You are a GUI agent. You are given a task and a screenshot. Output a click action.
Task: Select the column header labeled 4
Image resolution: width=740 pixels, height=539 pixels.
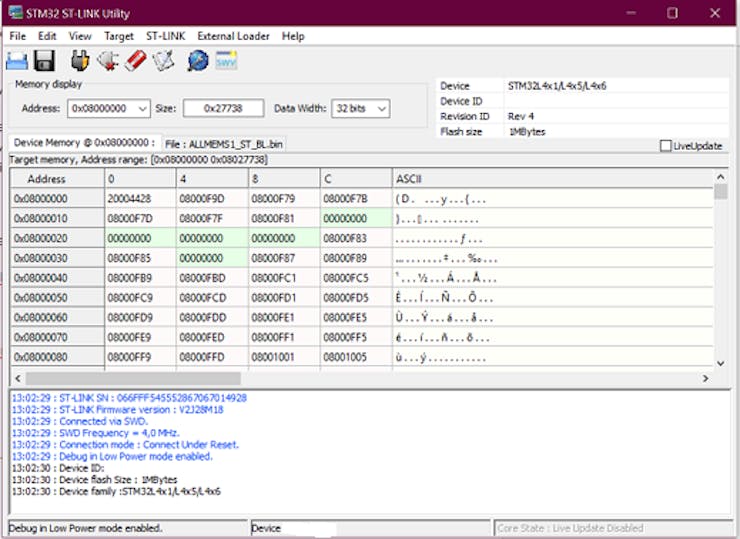click(x=212, y=179)
